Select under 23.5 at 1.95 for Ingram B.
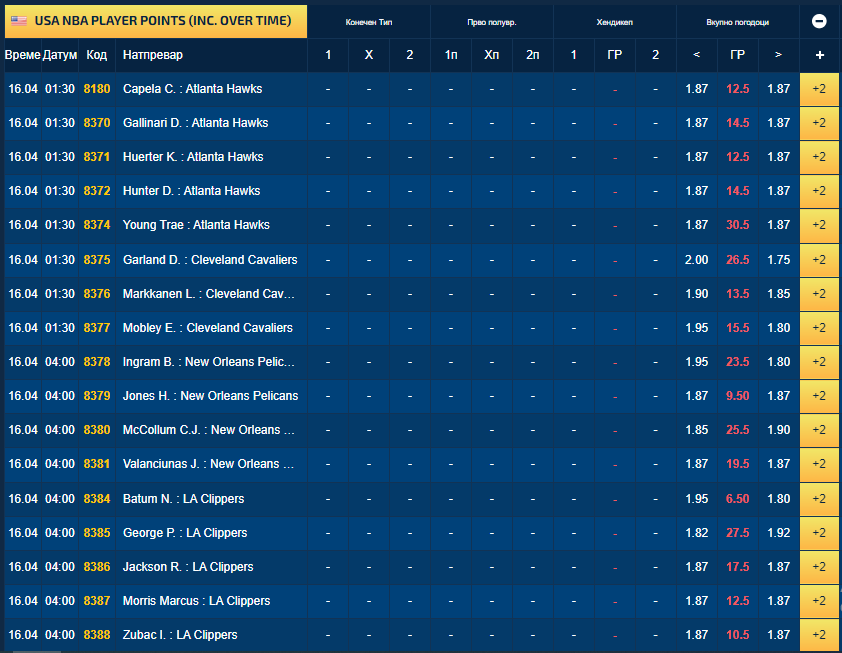The height and width of the screenshot is (653, 842). pos(696,362)
